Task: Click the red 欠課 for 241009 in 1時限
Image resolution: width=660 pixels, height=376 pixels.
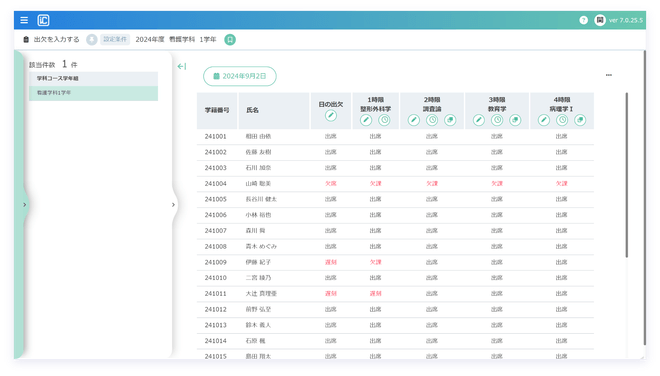Action: click(x=375, y=262)
